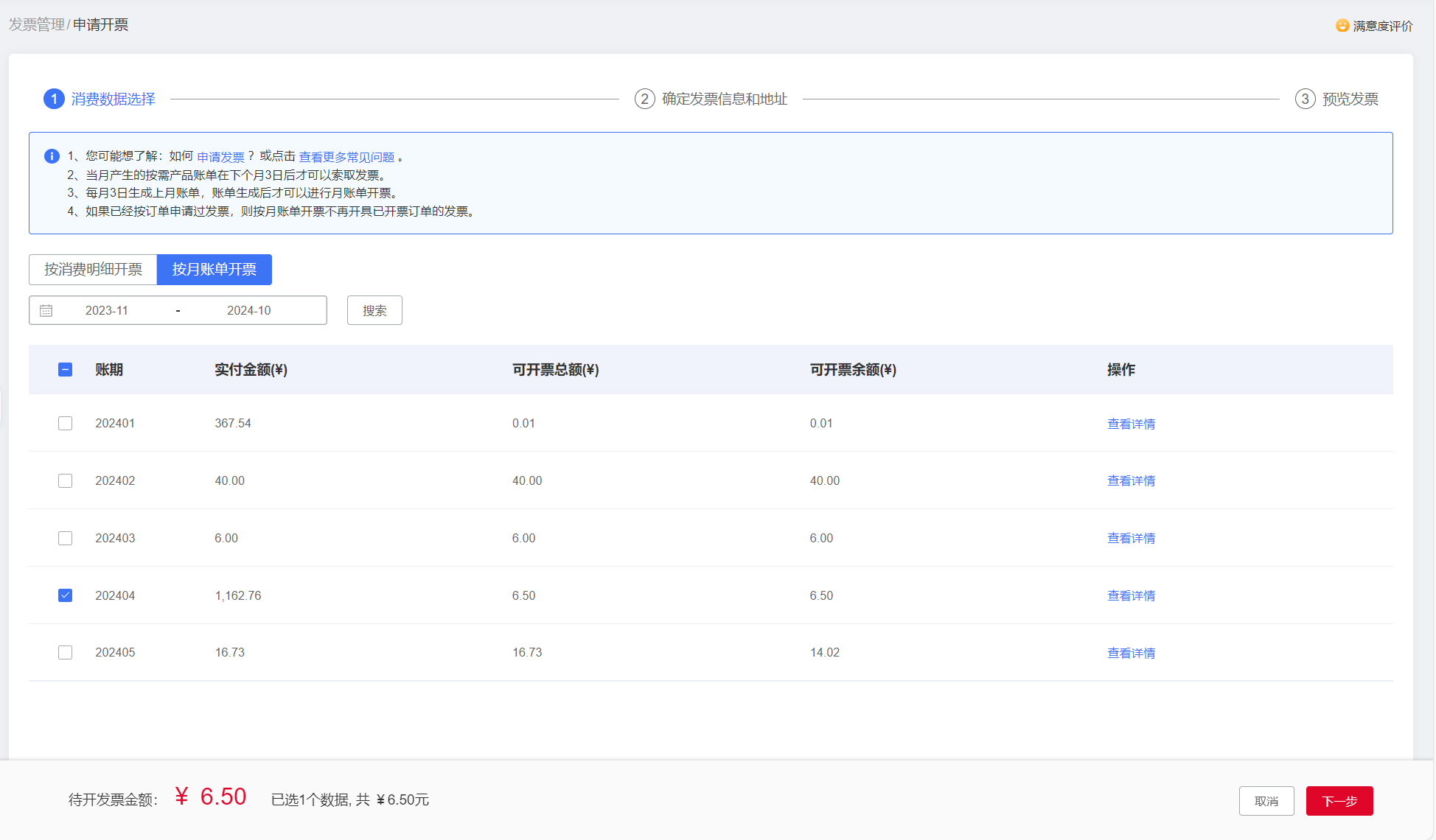Open end month picker showing 2024-10
The image size is (1436, 840).
coord(248,310)
